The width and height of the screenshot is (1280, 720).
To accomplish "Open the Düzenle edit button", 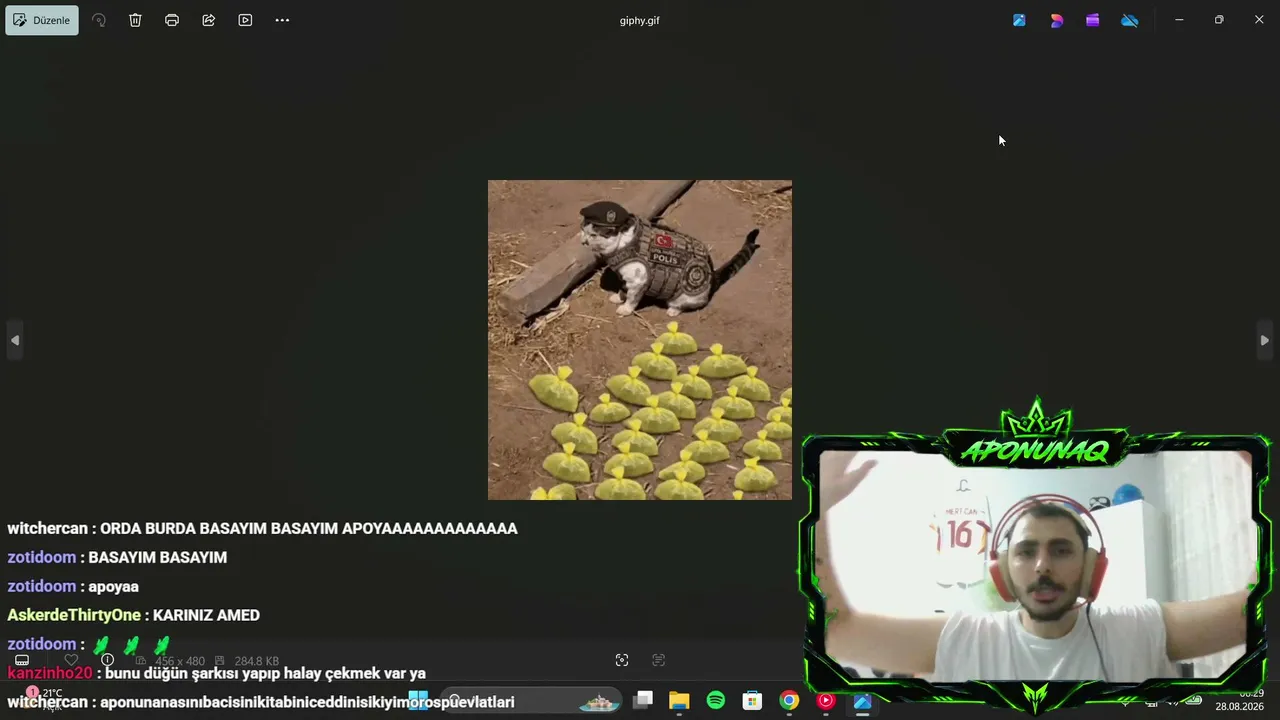I will [x=42, y=20].
